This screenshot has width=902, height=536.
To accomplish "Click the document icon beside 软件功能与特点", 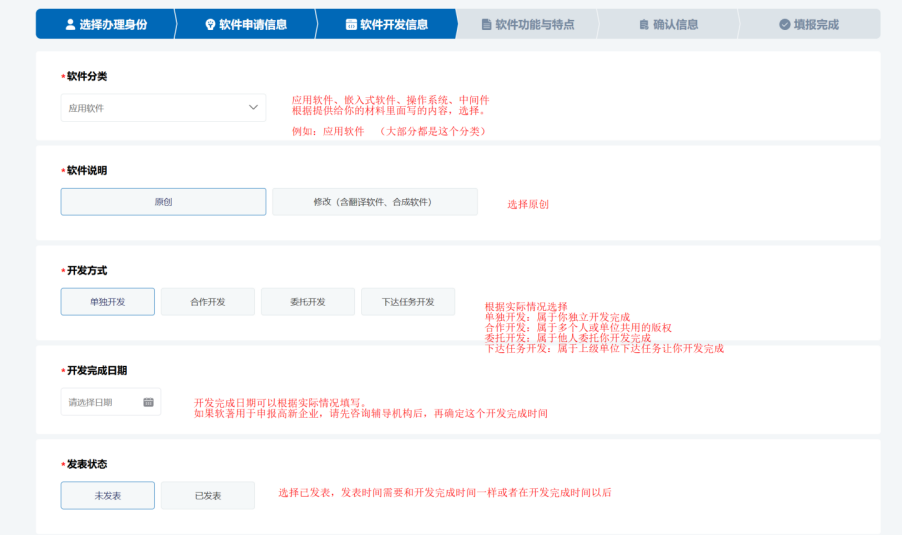I will tap(486, 24).
